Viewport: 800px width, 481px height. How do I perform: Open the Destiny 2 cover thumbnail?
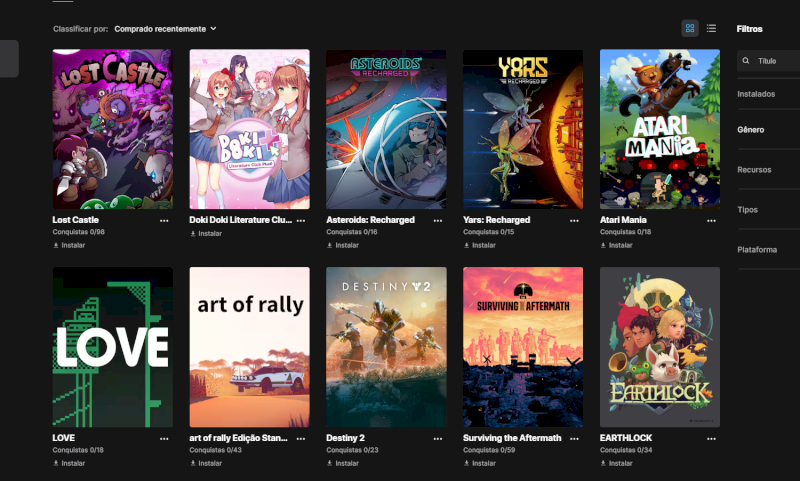[x=386, y=347]
